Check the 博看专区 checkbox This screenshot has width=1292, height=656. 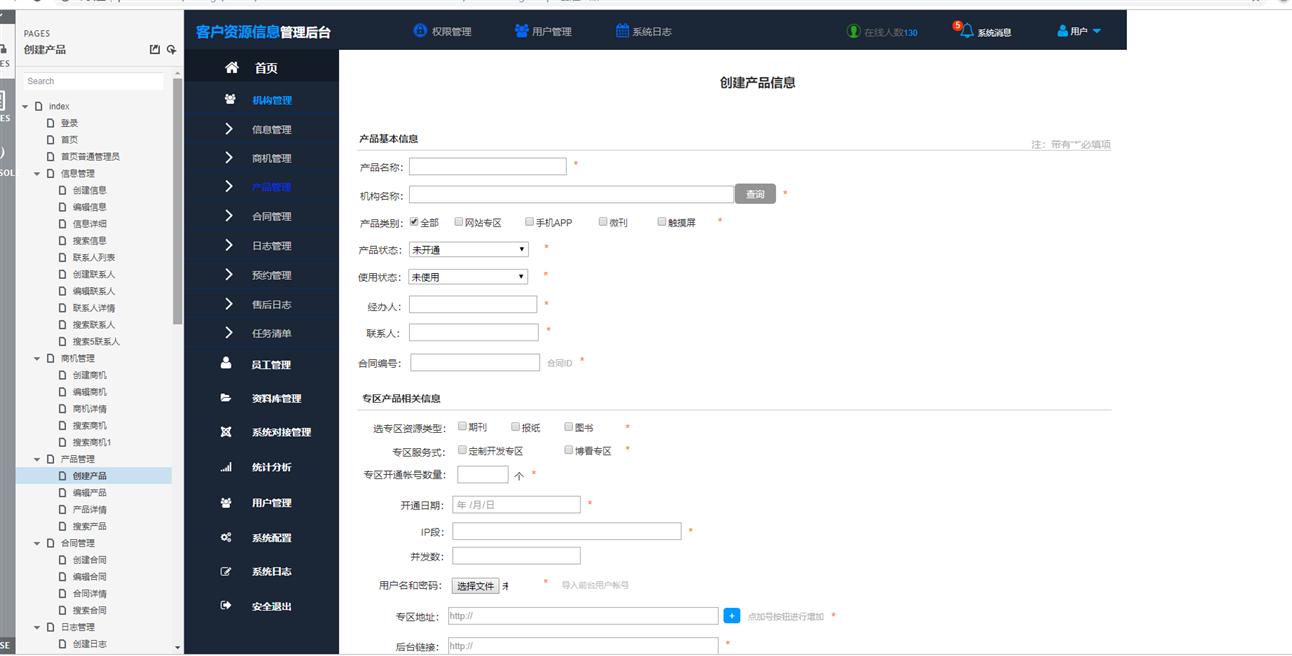tap(569, 450)
